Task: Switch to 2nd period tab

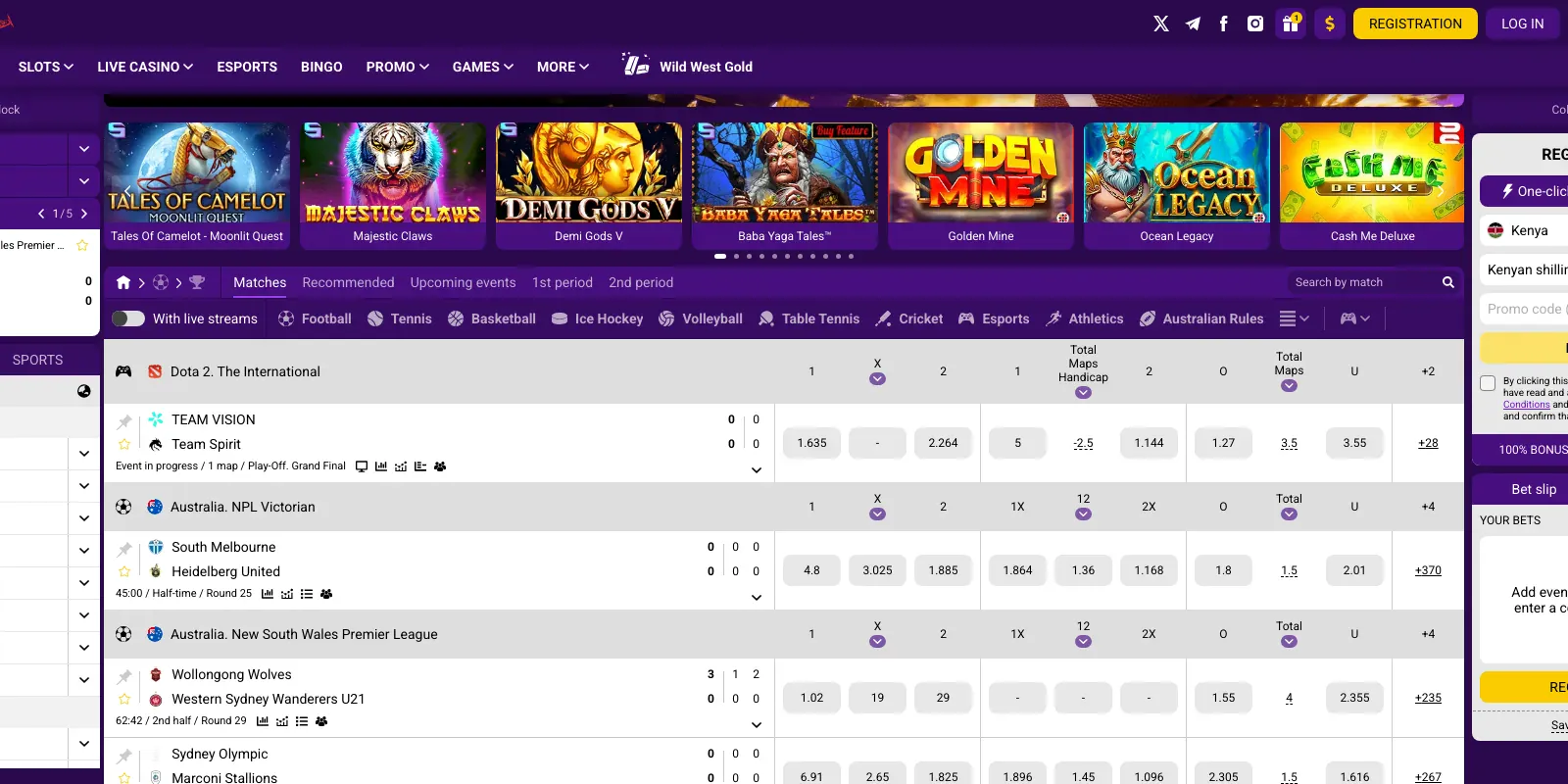Action: (641, 282)
